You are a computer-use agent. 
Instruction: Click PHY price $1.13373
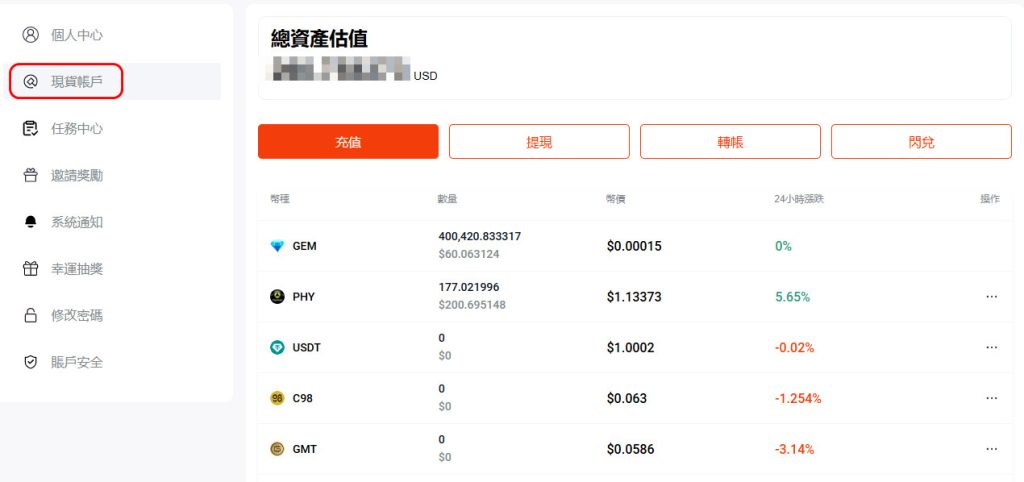(634, 297)
